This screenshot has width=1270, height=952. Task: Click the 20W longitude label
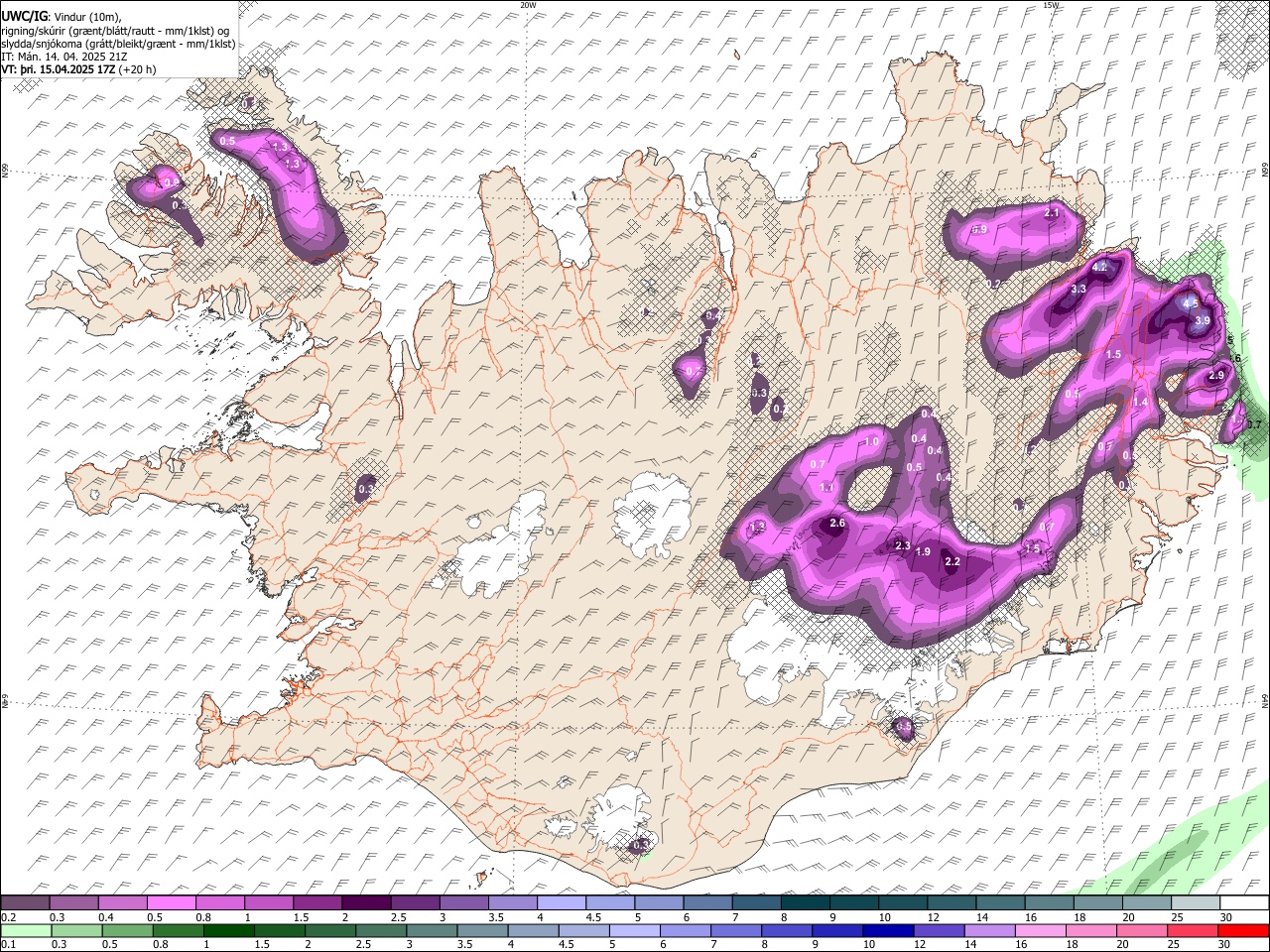pos(528,5)
